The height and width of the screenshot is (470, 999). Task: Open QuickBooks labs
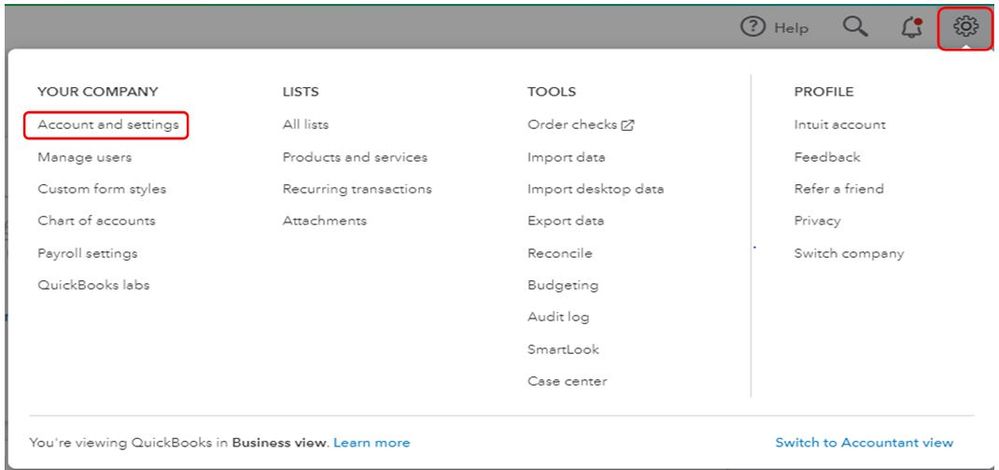click(x=93, y=285)
